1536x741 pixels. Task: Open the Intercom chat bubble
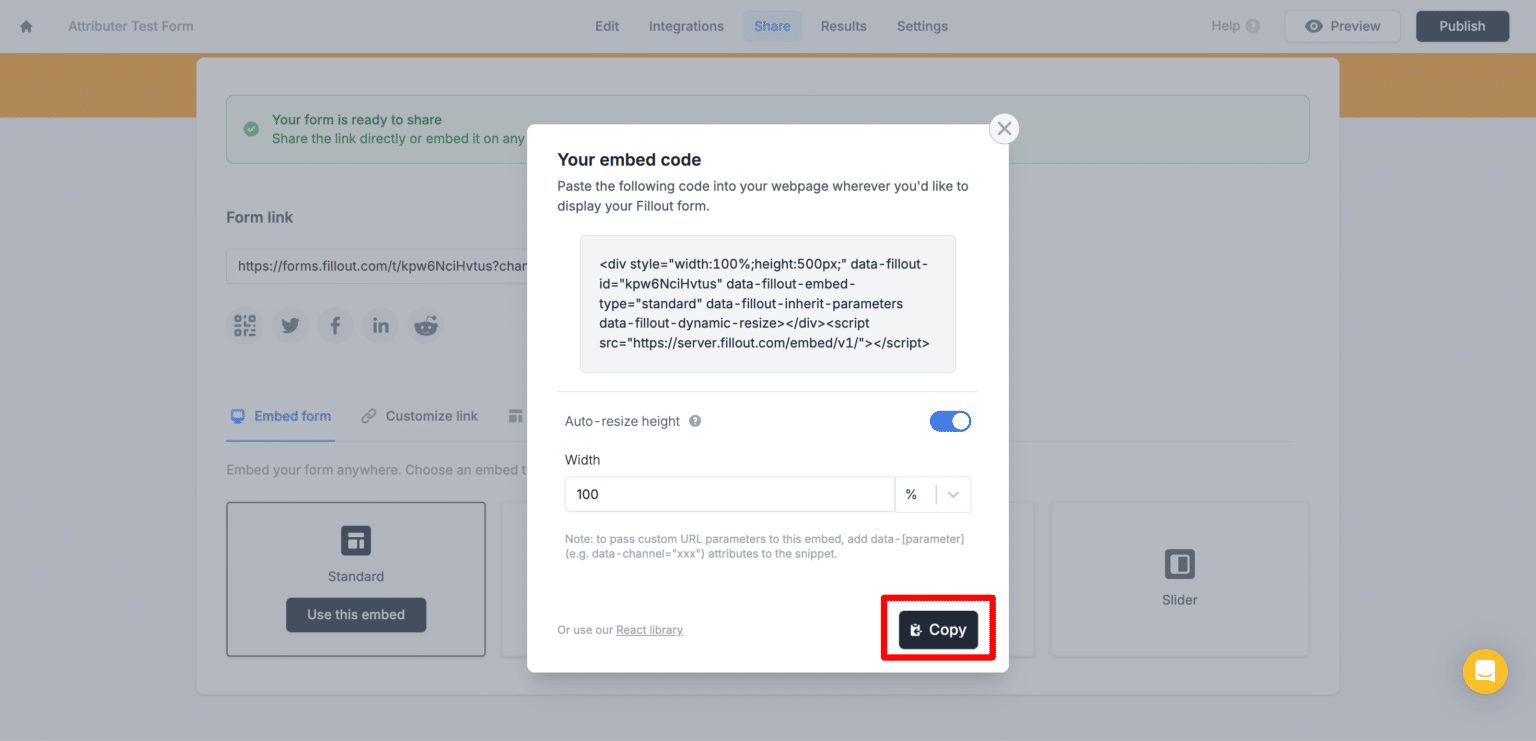pyautogui.click(x=1485, y=671)
